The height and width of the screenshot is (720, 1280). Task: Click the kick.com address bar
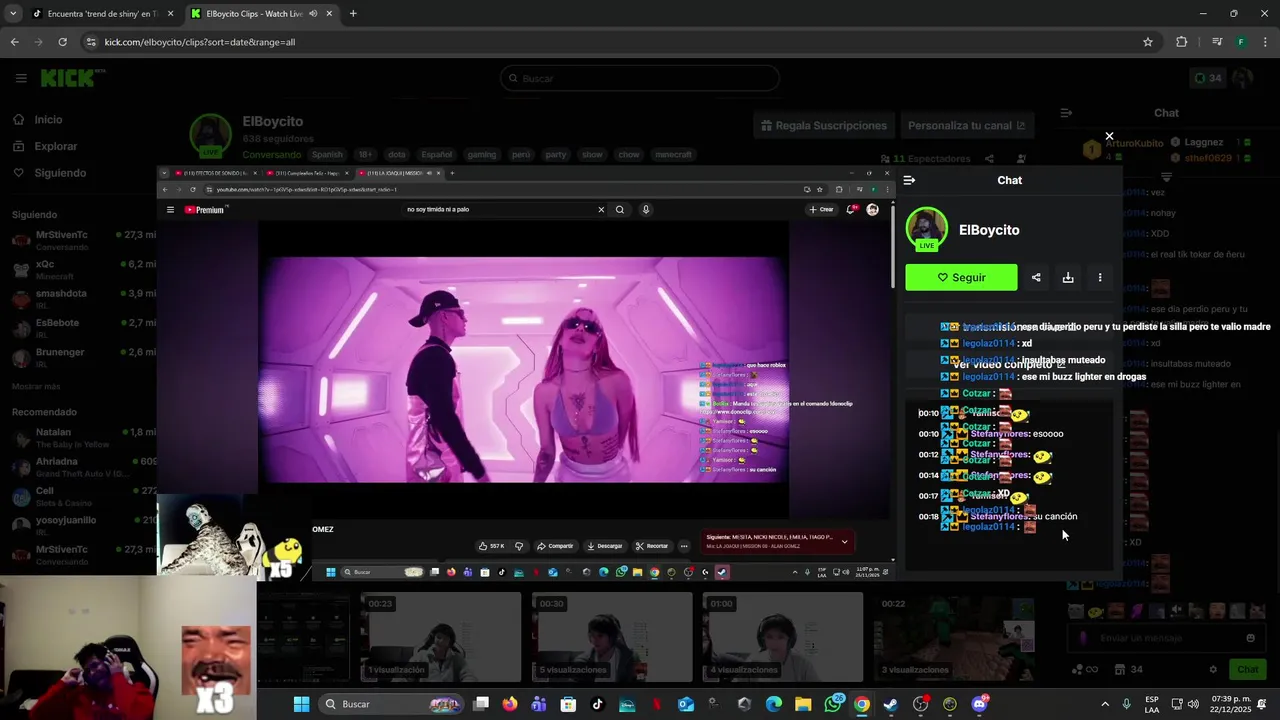[620, 42]
